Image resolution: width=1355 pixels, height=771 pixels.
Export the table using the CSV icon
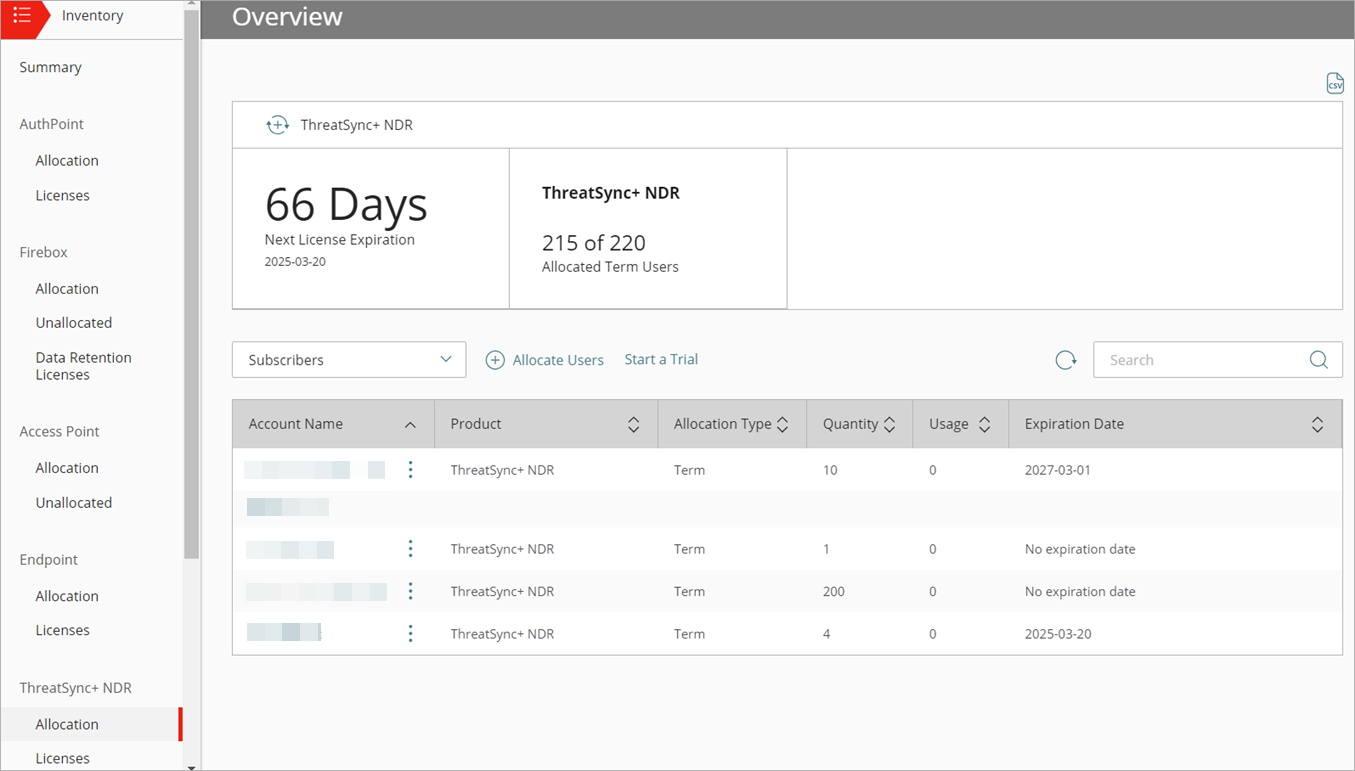pyautogui.click(x=1335, y=83)
